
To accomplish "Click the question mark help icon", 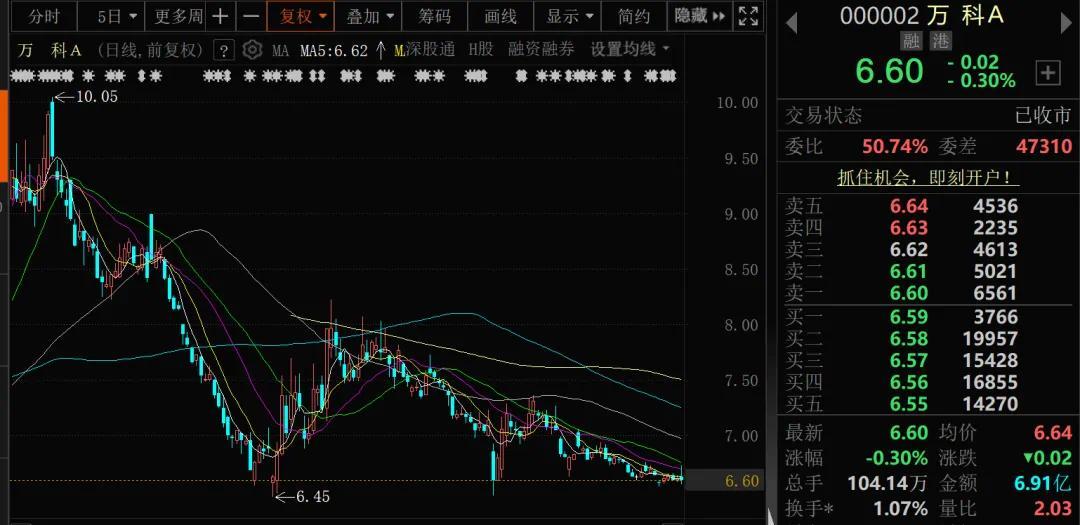I will coord(224,50).
